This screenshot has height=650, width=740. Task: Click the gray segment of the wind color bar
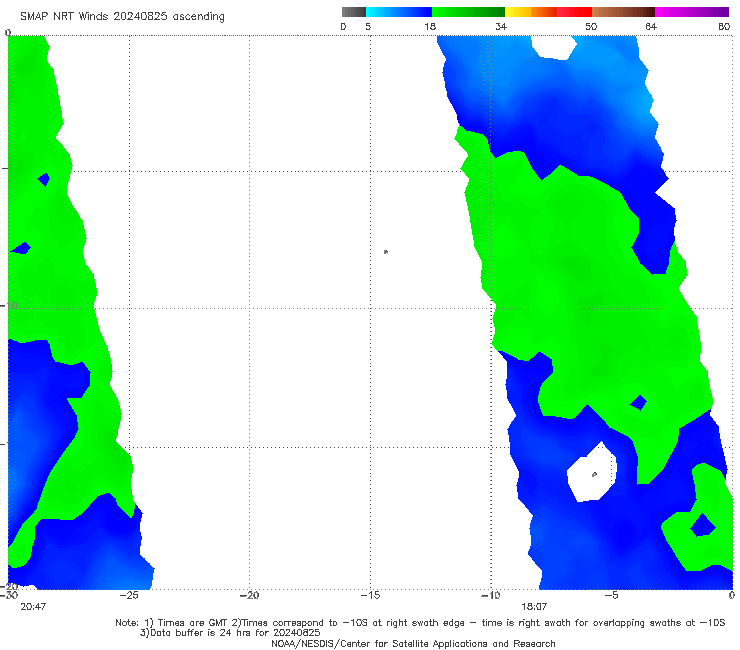tap(354, 12)
